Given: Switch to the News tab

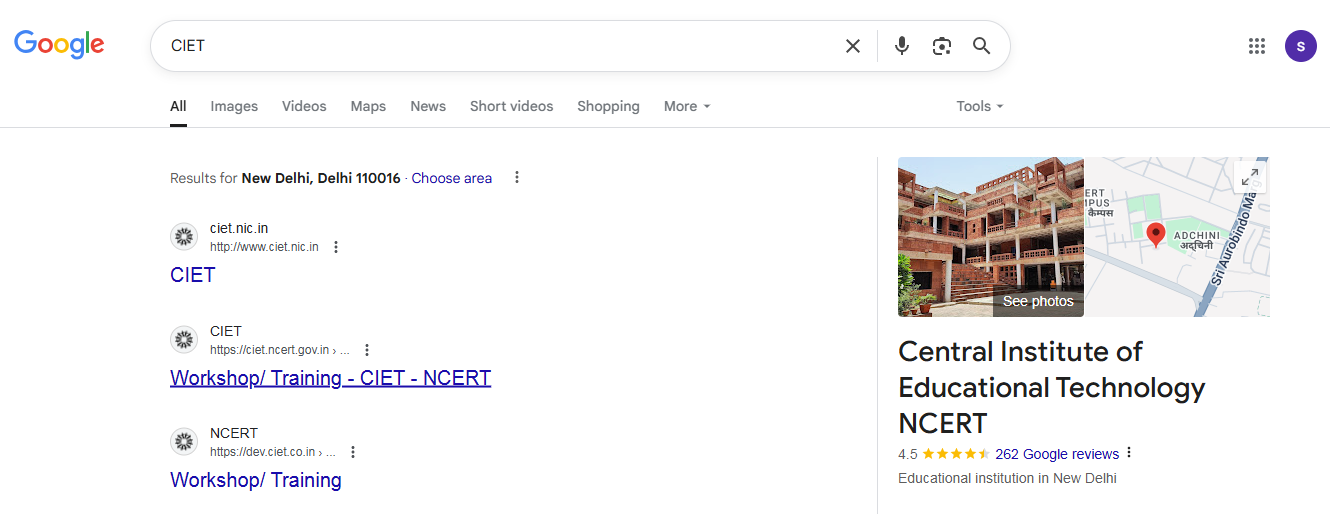Looking at the screenshot, I should [x=428, y=106].
